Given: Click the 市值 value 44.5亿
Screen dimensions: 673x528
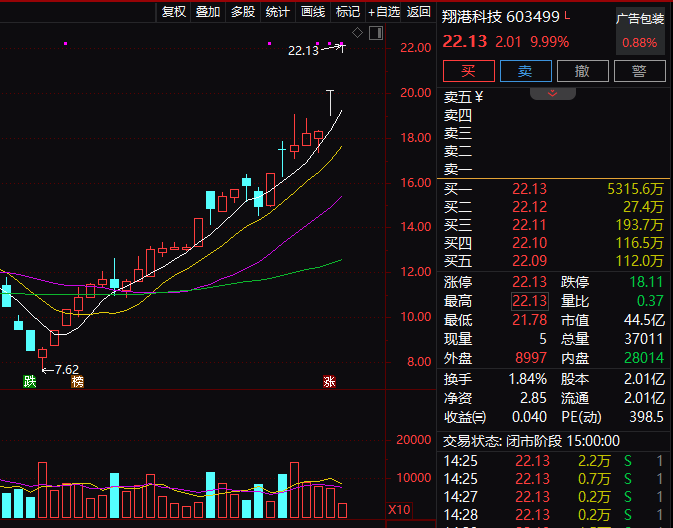Looking at the screenshot, I should coord(644,320).
